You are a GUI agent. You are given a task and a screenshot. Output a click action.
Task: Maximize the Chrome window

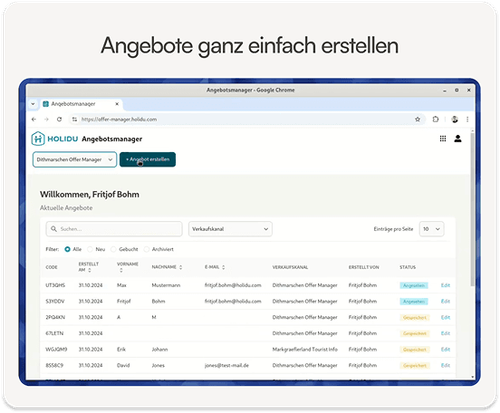pos(457,90)
